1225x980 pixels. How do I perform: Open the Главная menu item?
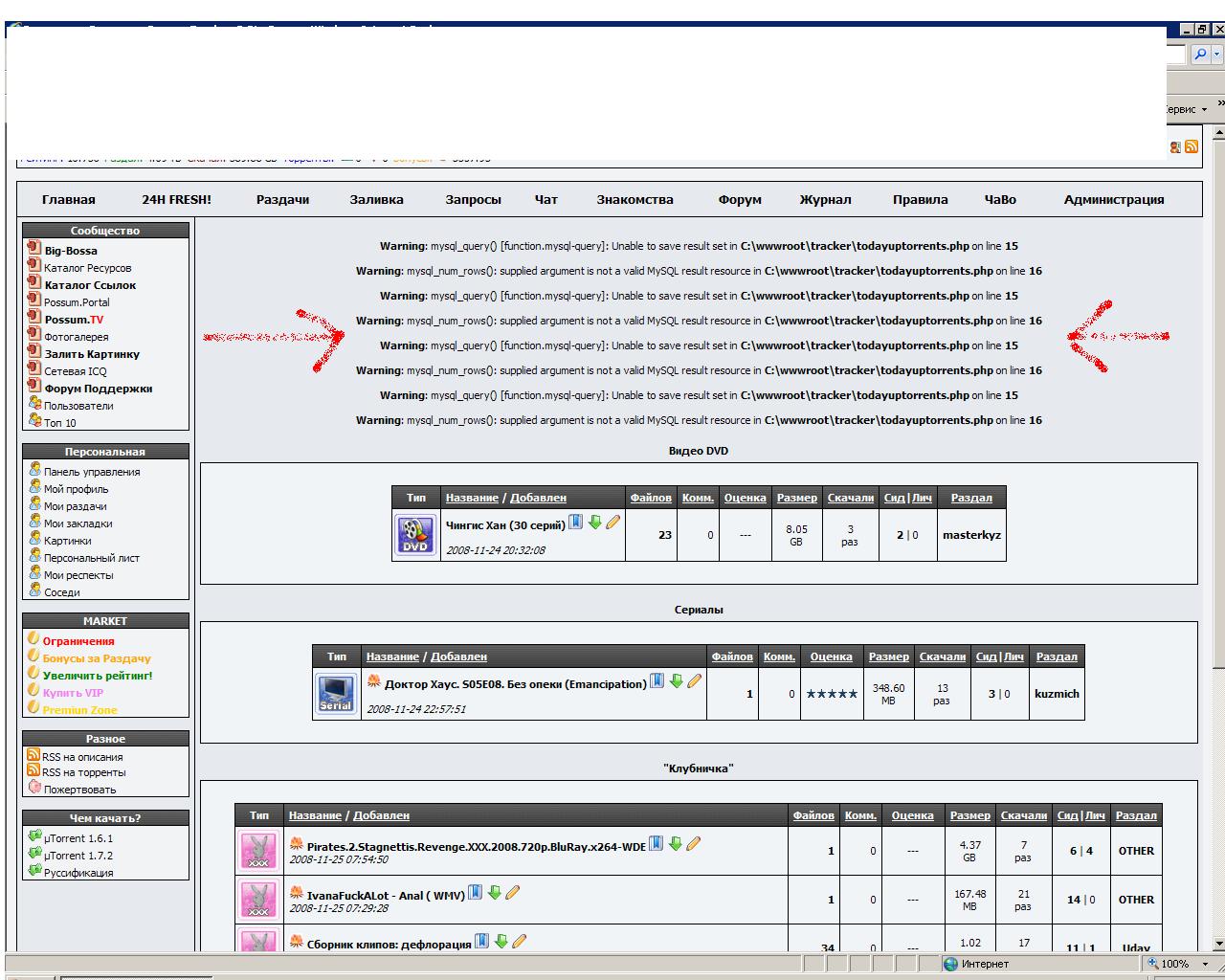point(69,199)
